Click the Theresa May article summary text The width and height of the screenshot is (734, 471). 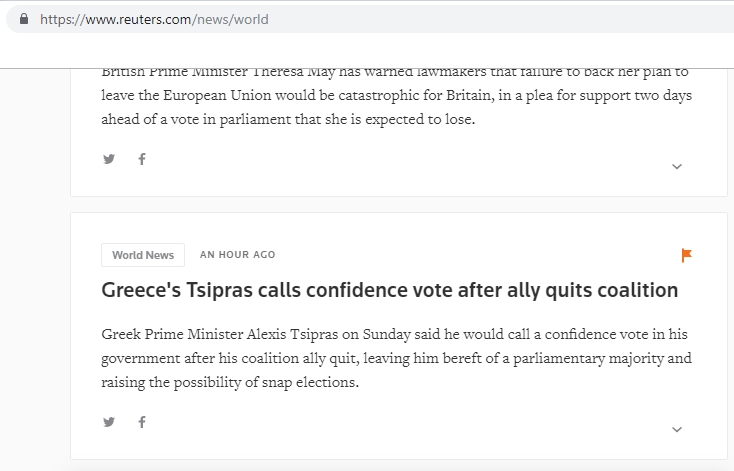tap(396, 96)
